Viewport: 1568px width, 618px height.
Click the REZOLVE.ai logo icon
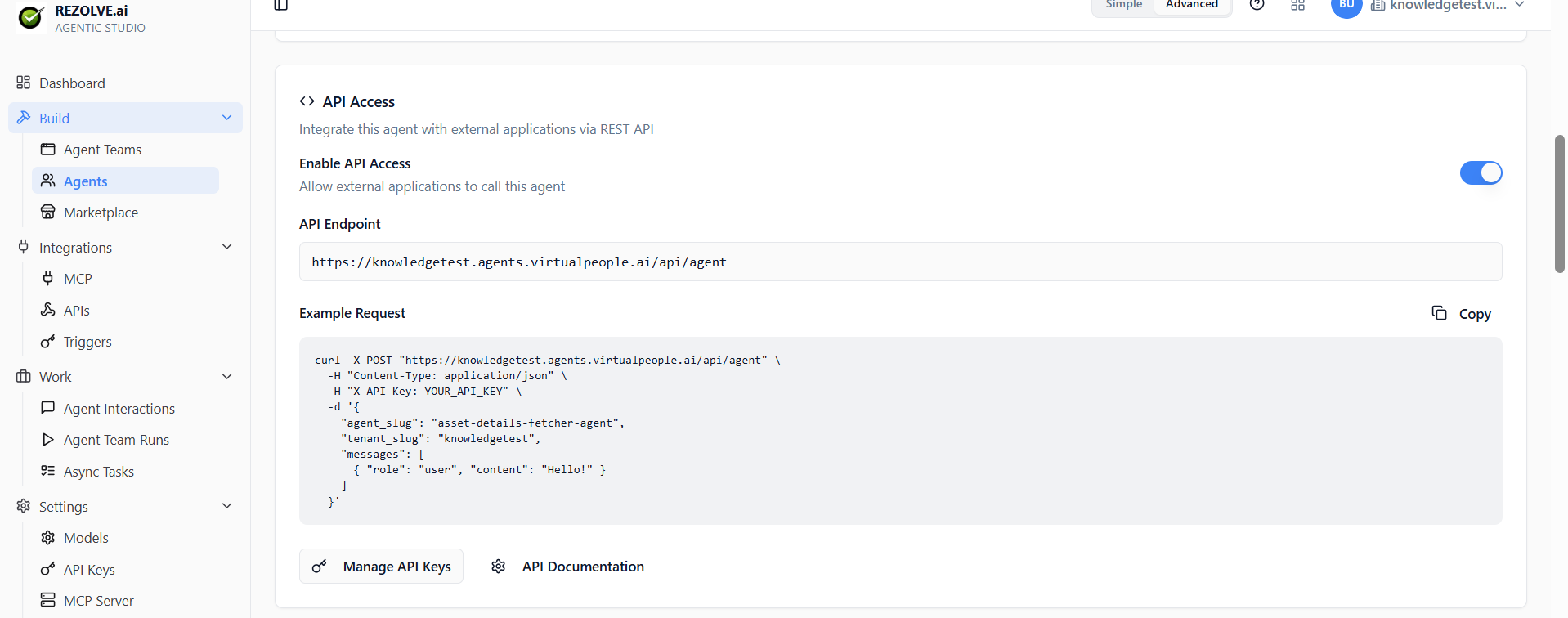coord(31,16)
